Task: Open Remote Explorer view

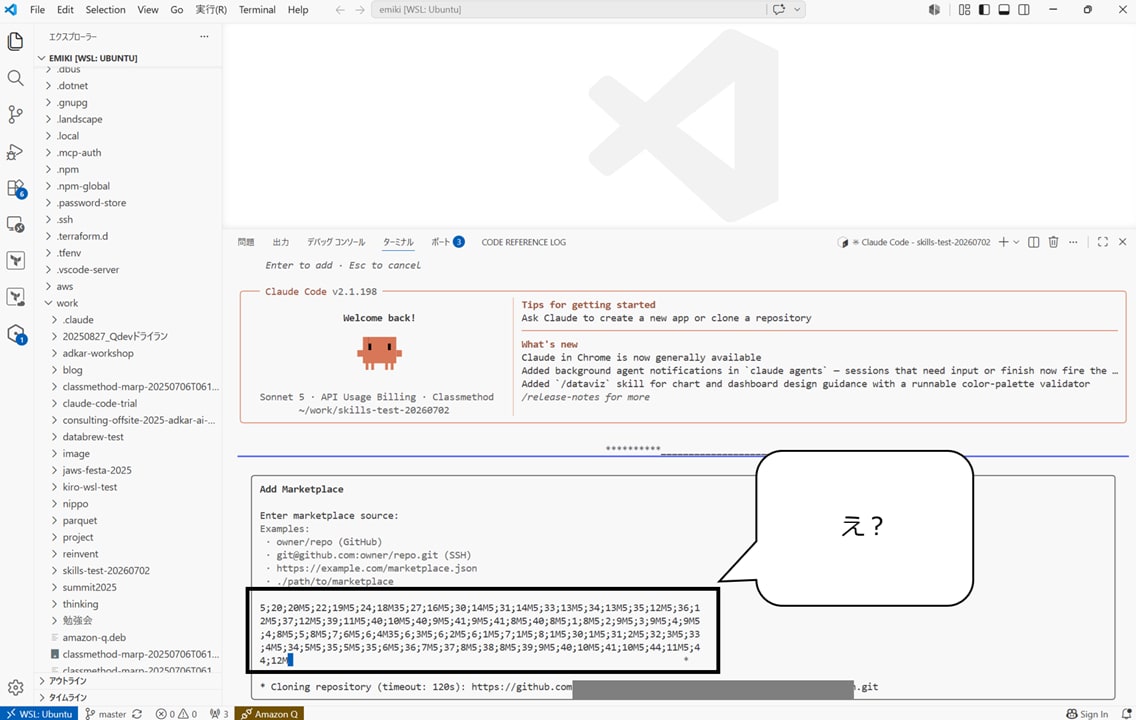Action: (15, 225)
